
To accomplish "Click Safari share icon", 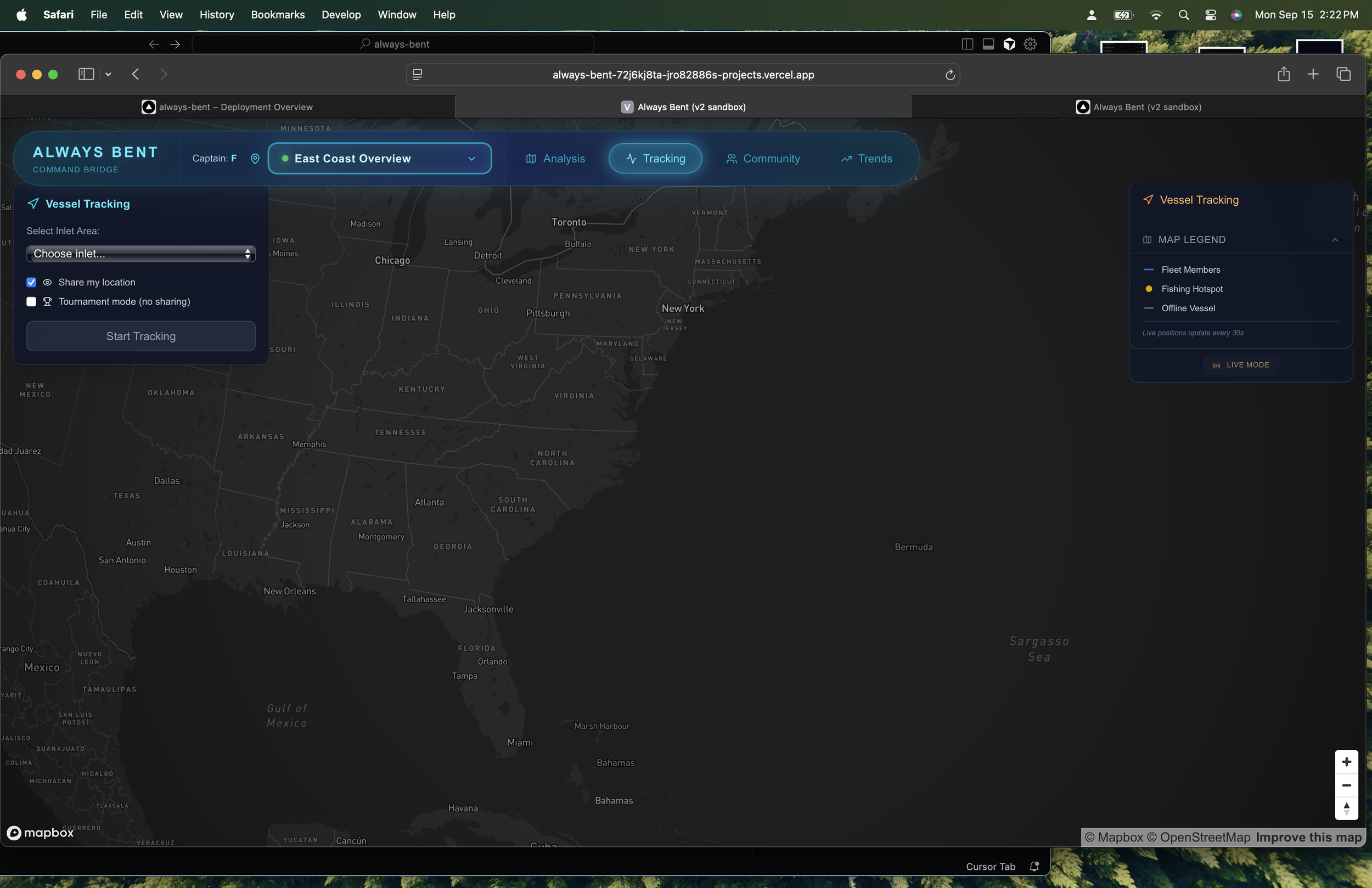I will (1283, 75).
